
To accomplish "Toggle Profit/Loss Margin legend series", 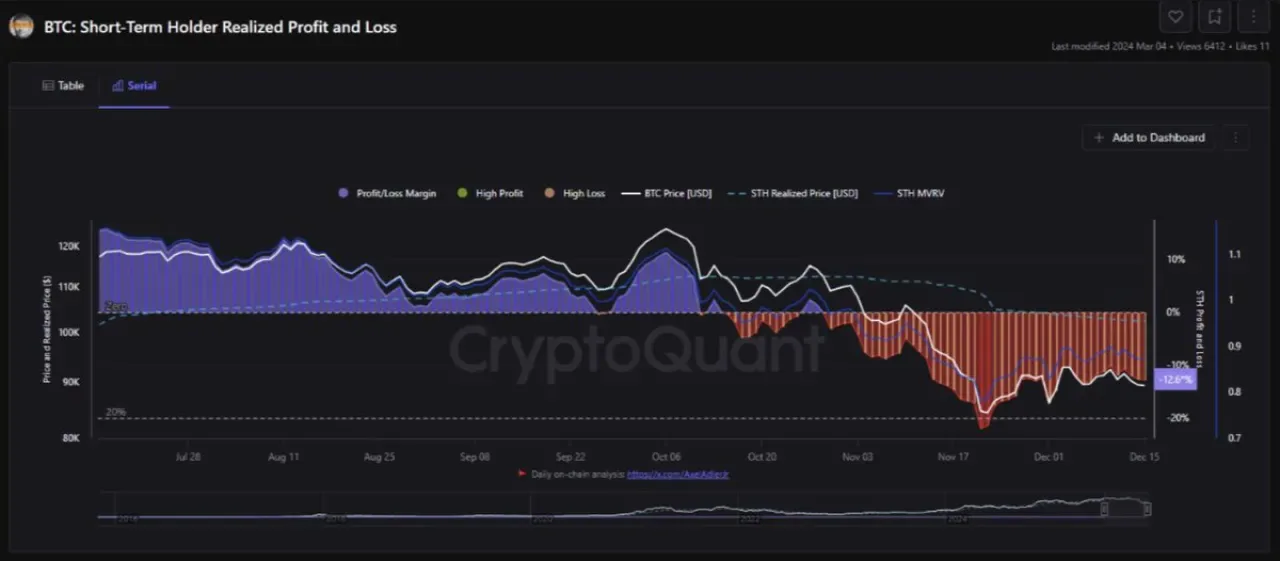I will click(387, 193).
